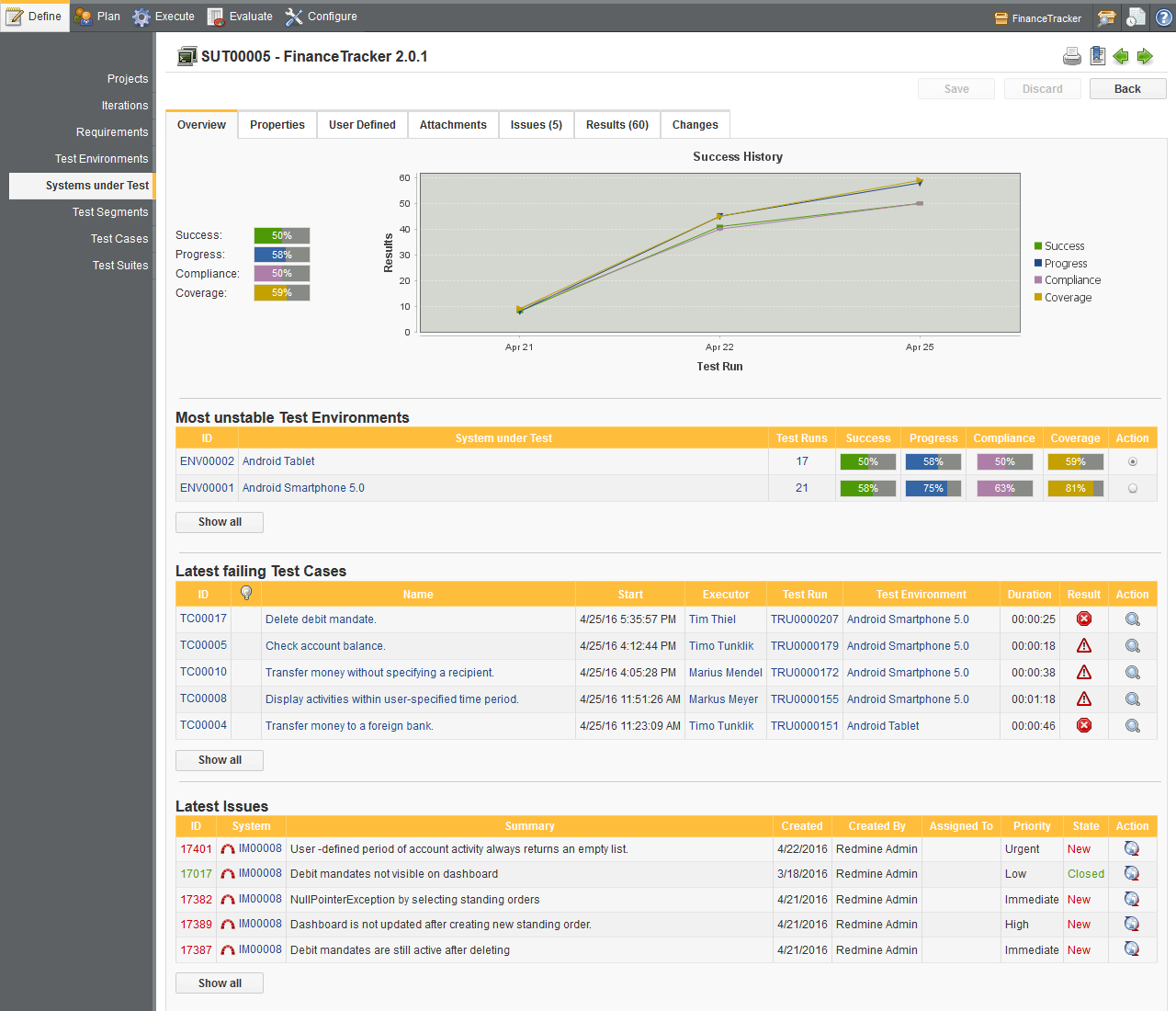Switch to the User Defined tab
1176x1011 pixels.
pyautogui.click(x=362, y=125)
